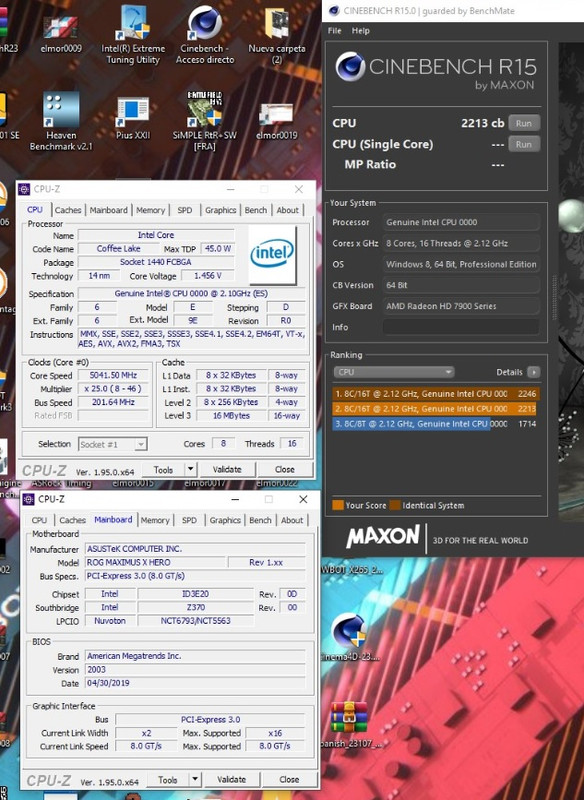The width and height of the screenshot is (584, 800).
Task: Select ranking entry scoring 2213
Action: [436, 409]
